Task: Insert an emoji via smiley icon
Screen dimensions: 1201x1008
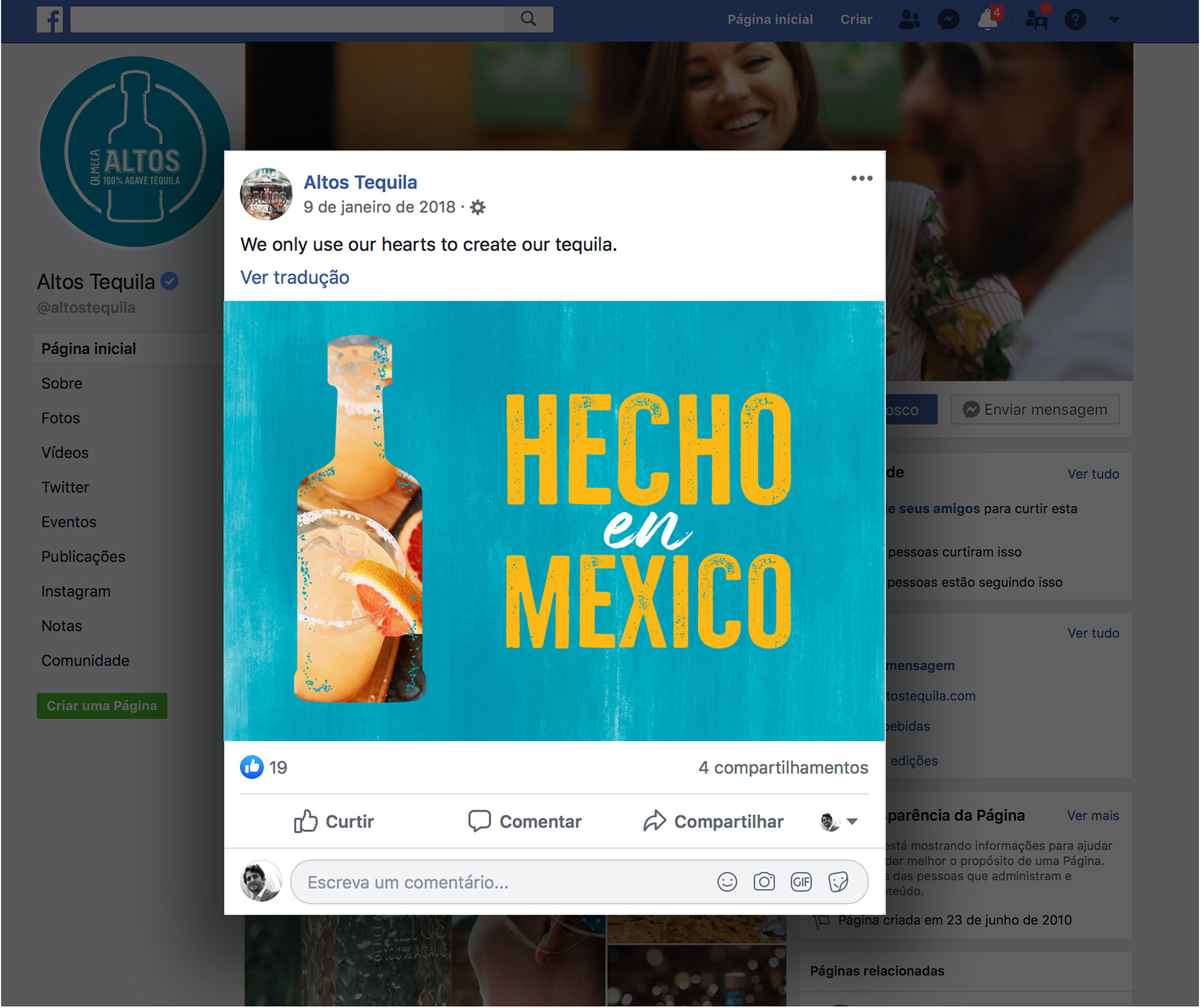Action: tap(727, 882)
